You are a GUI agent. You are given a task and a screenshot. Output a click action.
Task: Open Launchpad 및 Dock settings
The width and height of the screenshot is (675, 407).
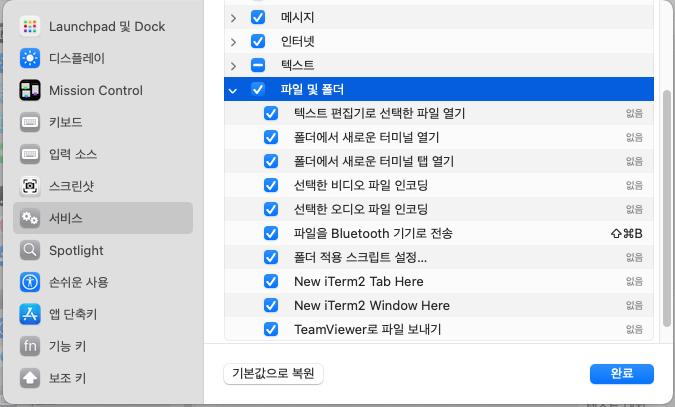click(103, 26)
